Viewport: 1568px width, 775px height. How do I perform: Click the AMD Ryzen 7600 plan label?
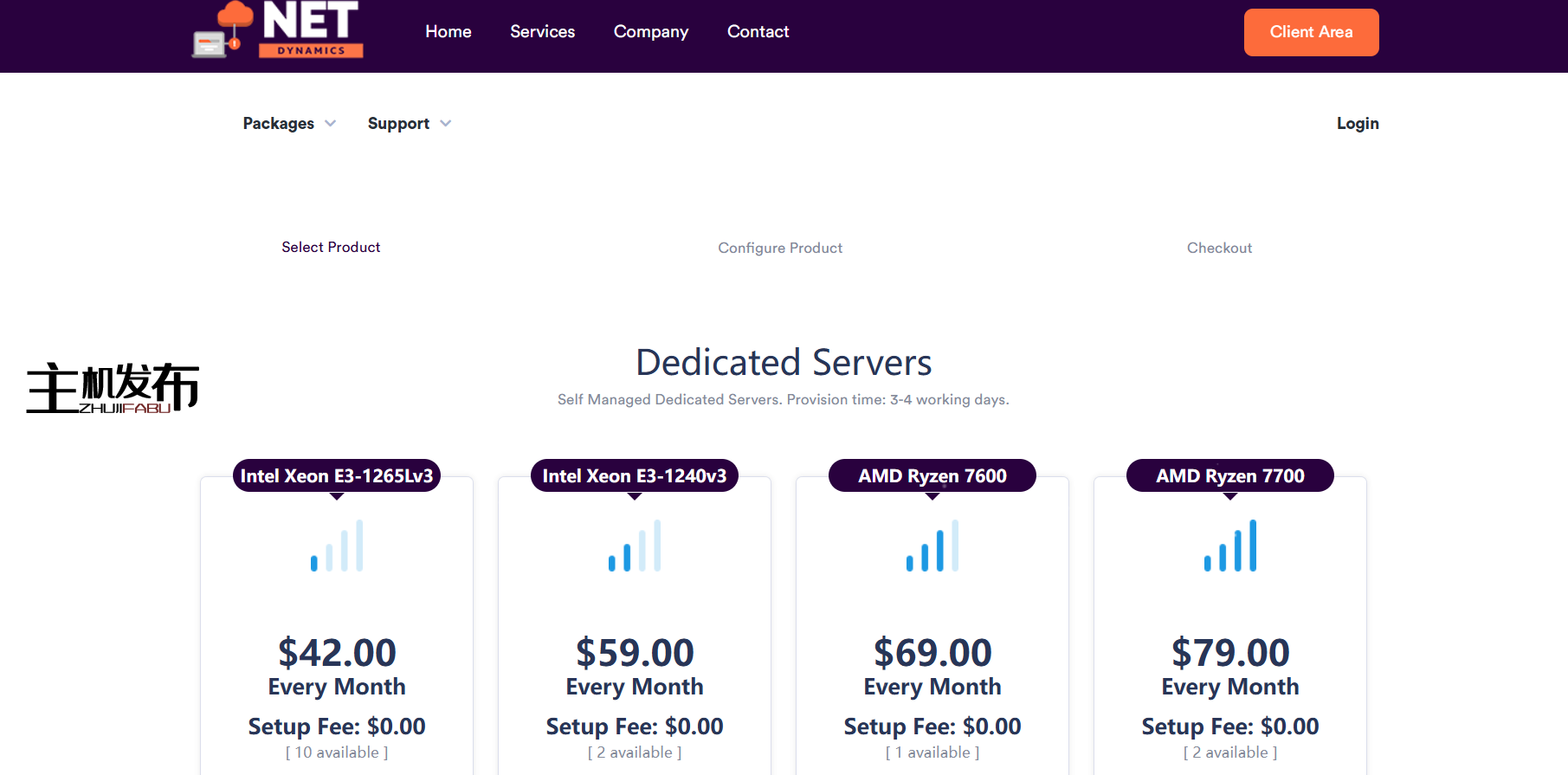(x=932, y=476)
